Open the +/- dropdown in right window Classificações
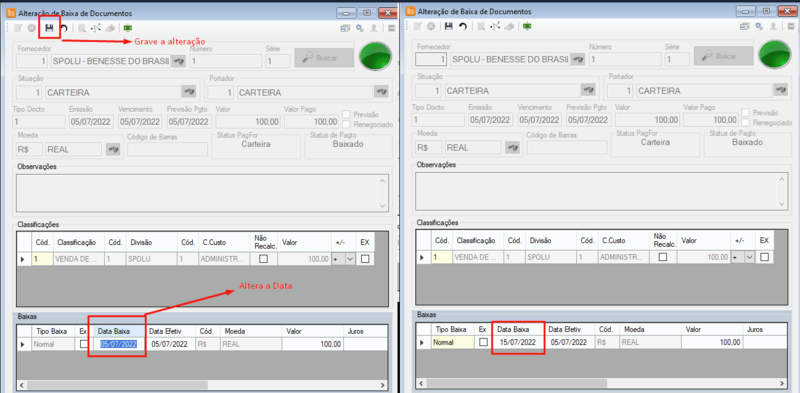 [x=749, y=257]
